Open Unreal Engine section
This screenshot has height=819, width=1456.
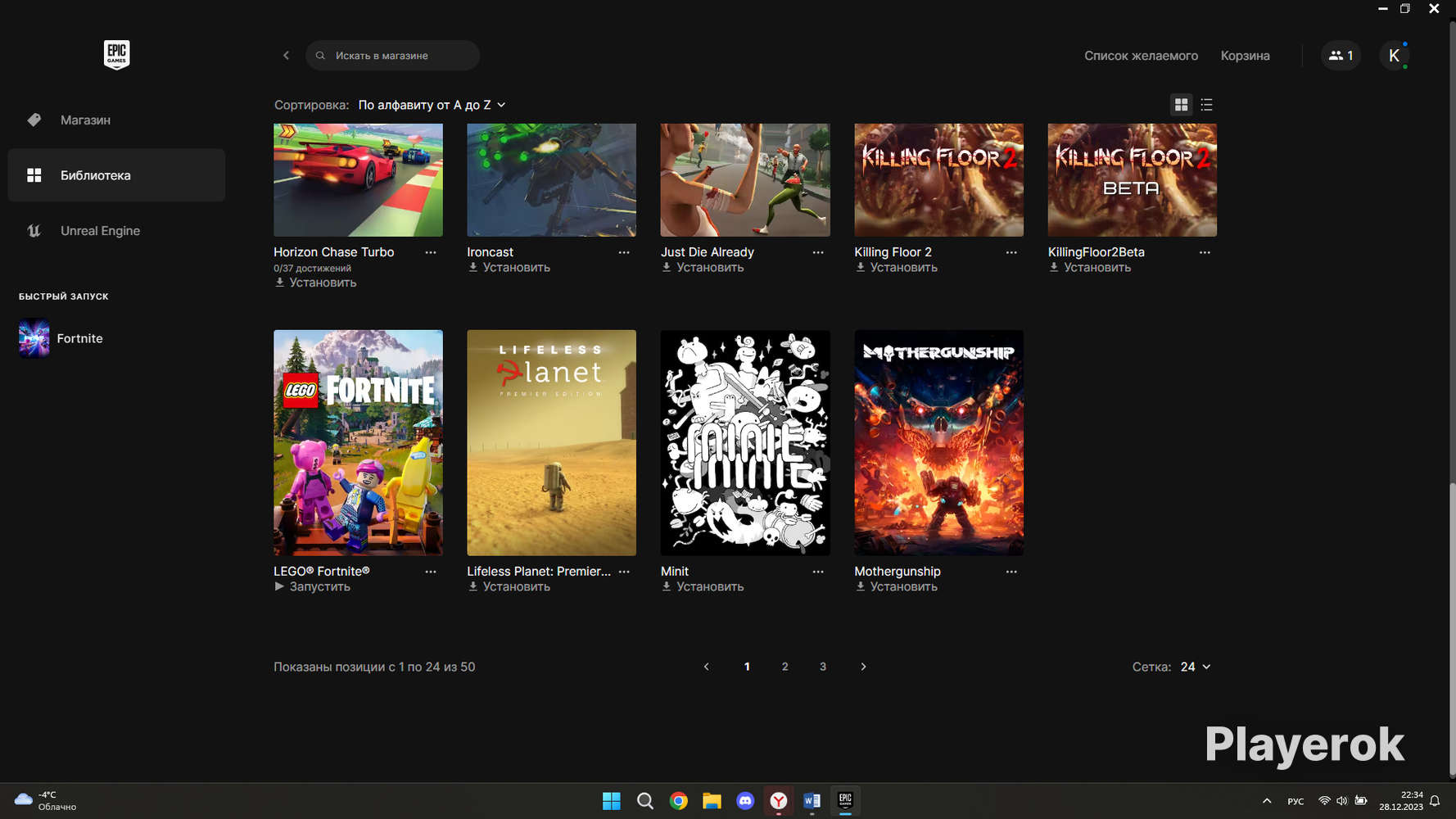pyautogui.click(x=116, y=231)
